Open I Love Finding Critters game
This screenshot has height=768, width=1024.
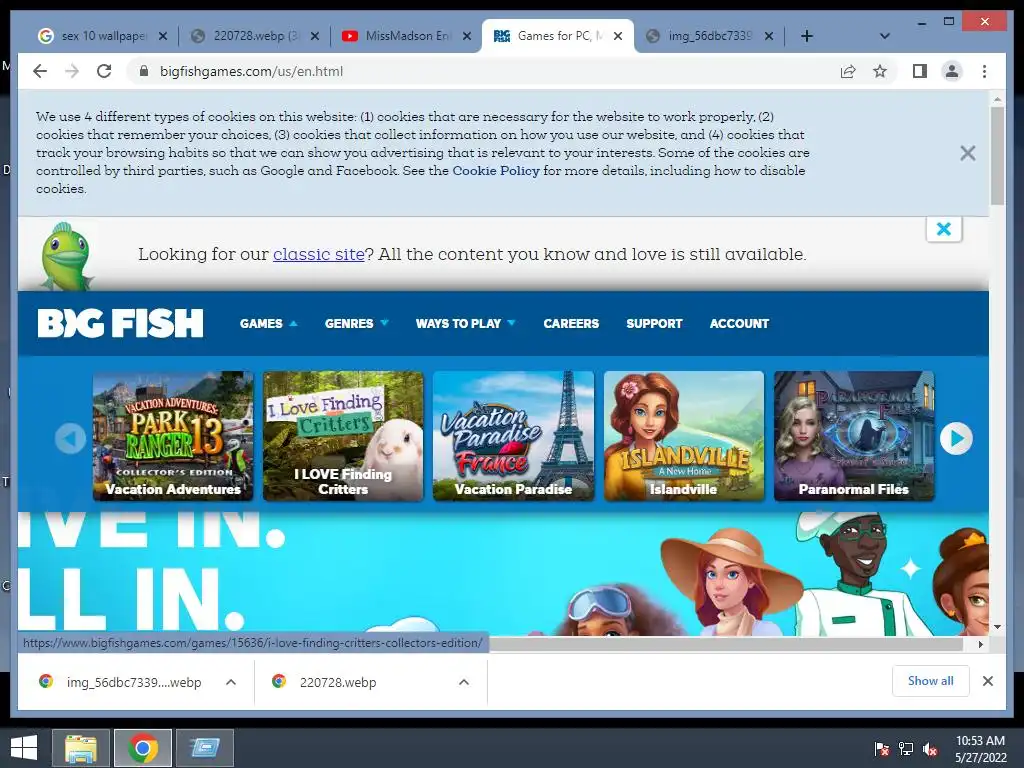coord(343,436)
